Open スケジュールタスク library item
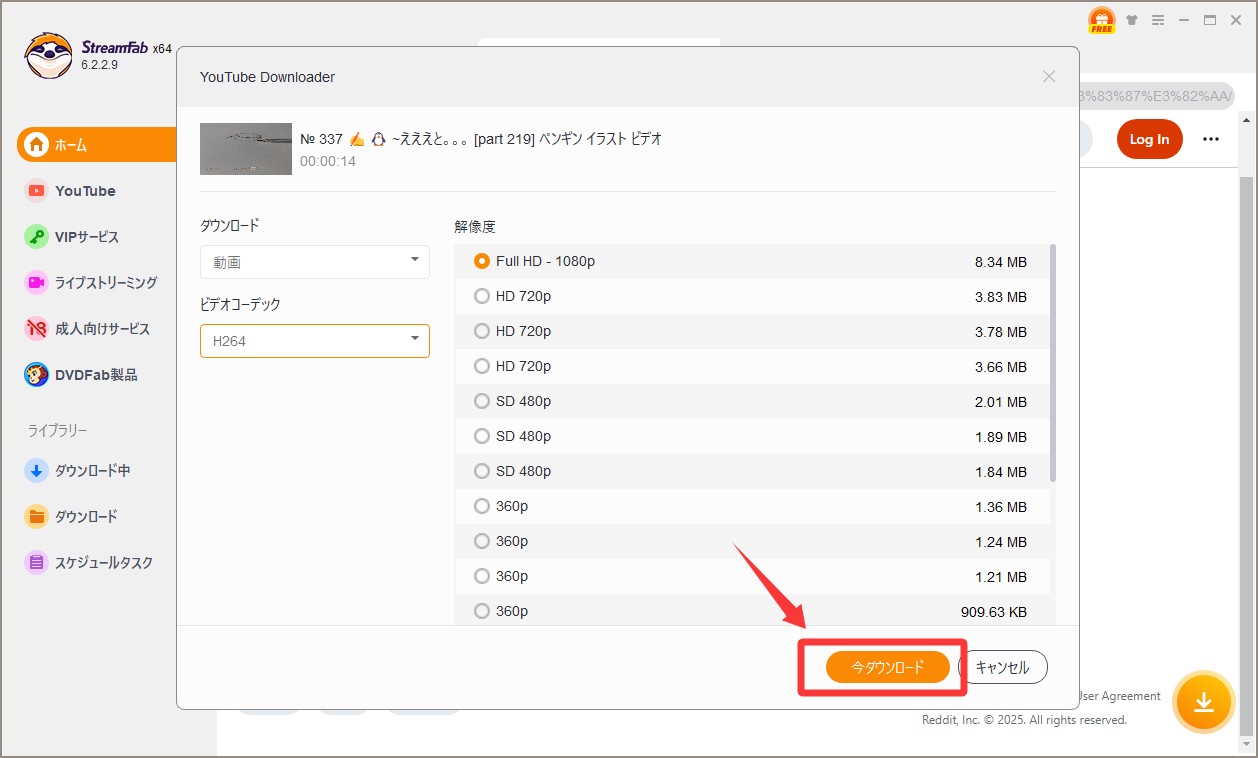The image size is (1258, 758). (x=104, y=562)
